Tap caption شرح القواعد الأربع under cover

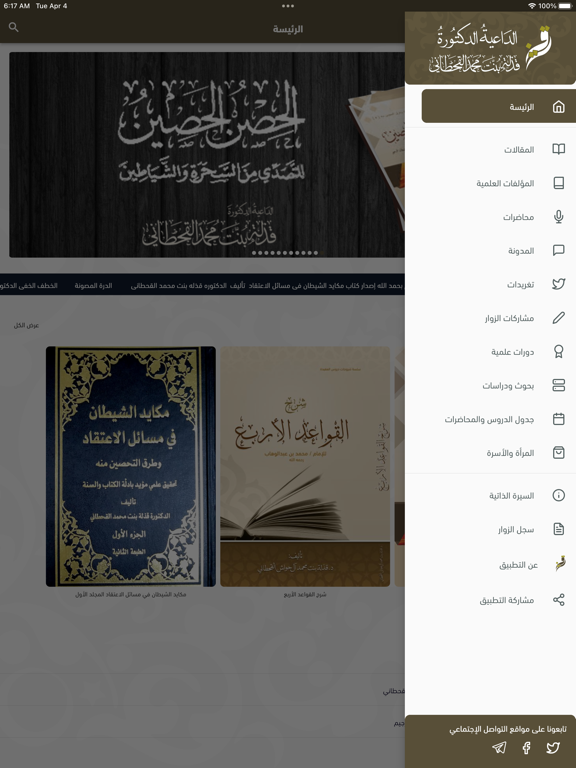[x=305, y=595]
